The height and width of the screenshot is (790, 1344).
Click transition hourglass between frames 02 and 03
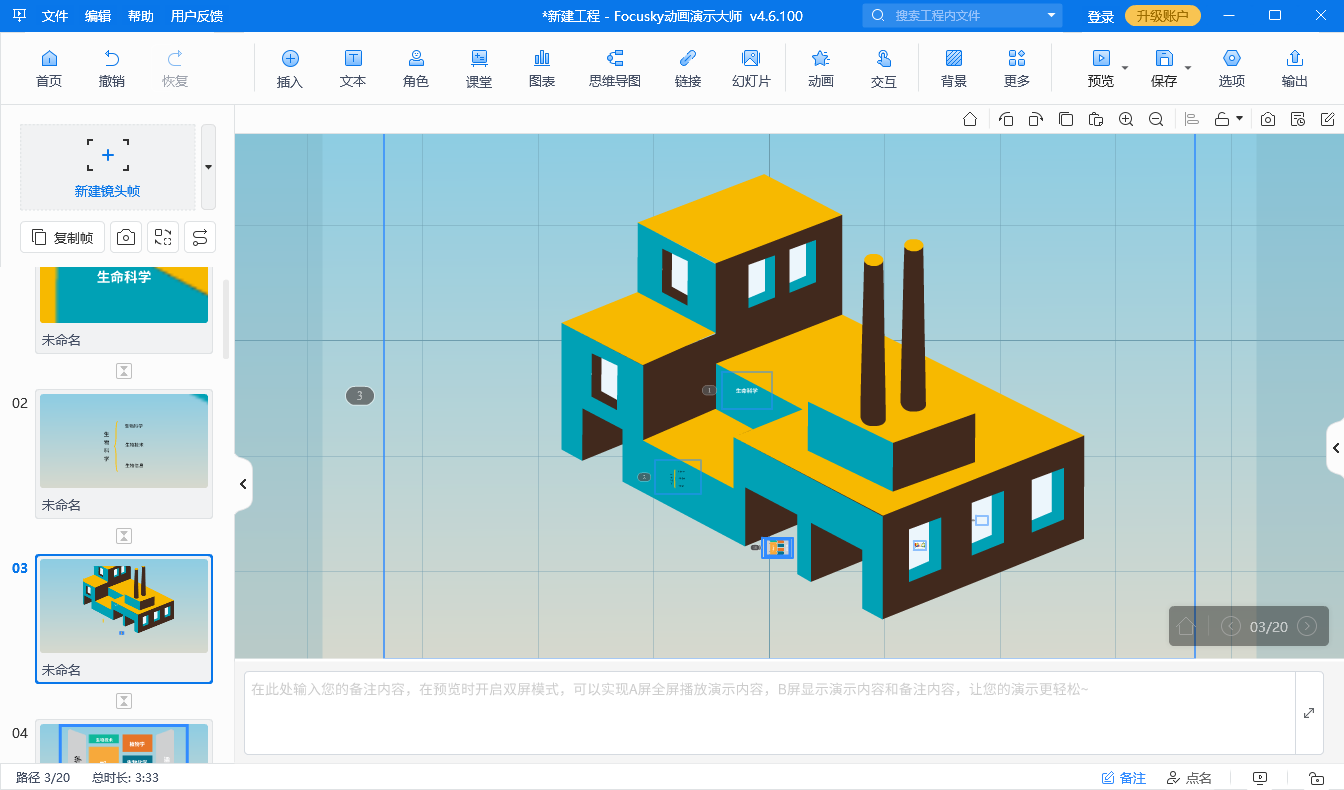[x=124, y=536]
